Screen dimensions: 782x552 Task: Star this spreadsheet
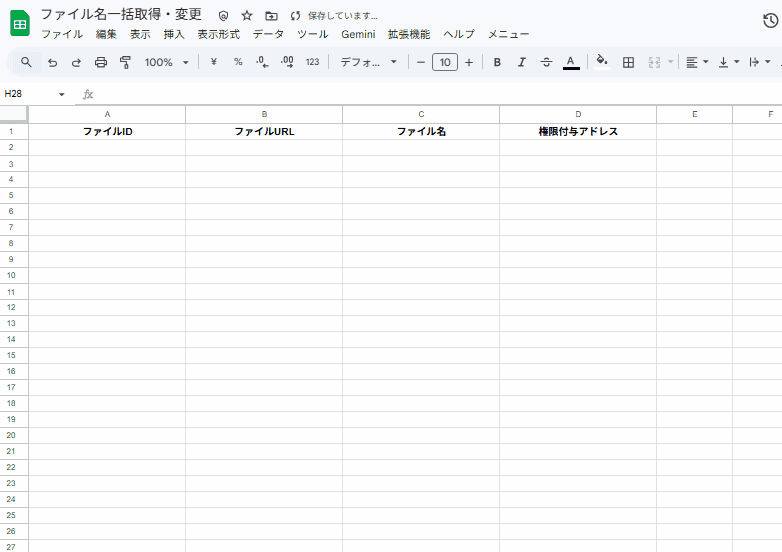click(x=247, y=15)
